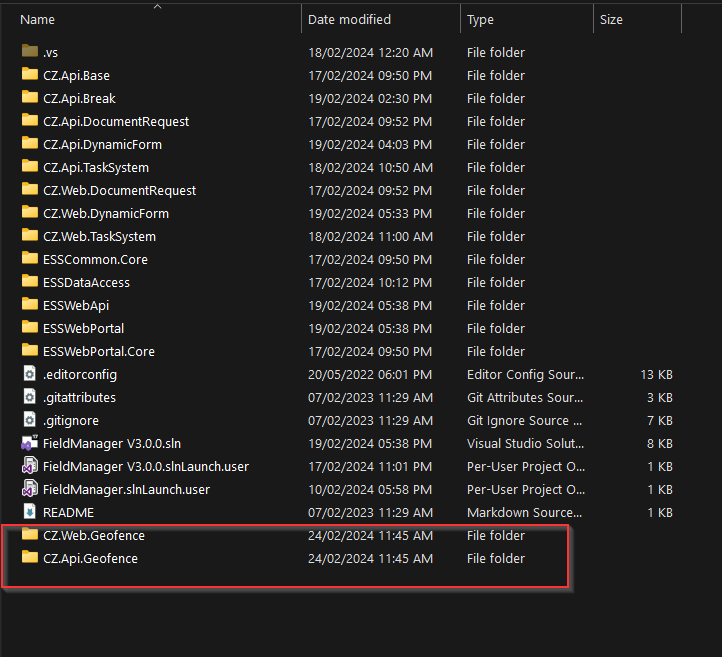Select the file name .editorconfig

pos(80,375)
